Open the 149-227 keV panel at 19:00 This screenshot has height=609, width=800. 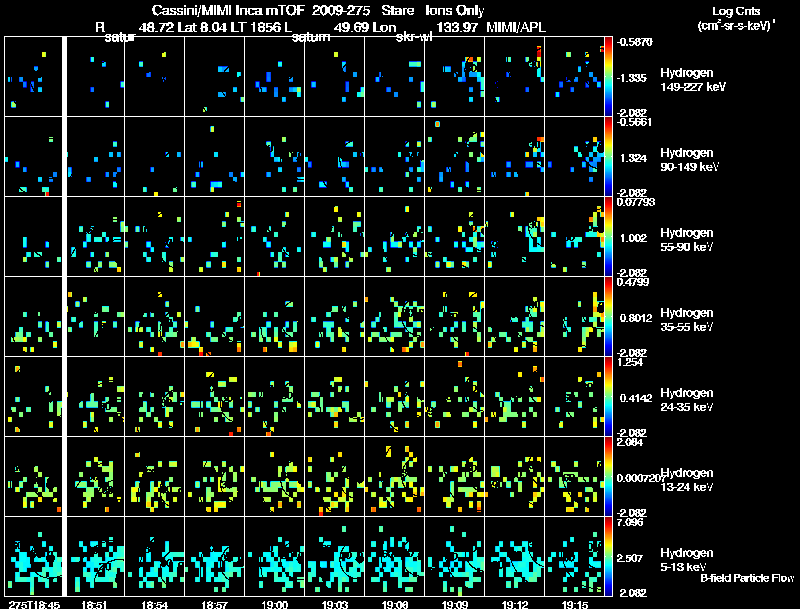(x=274, y=77)
